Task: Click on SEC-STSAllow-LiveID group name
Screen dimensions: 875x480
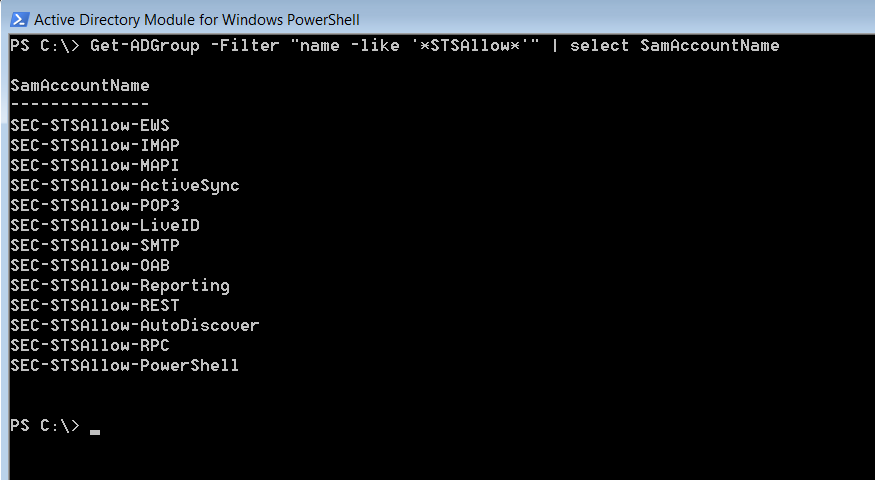Action: (x=105, y=225)
